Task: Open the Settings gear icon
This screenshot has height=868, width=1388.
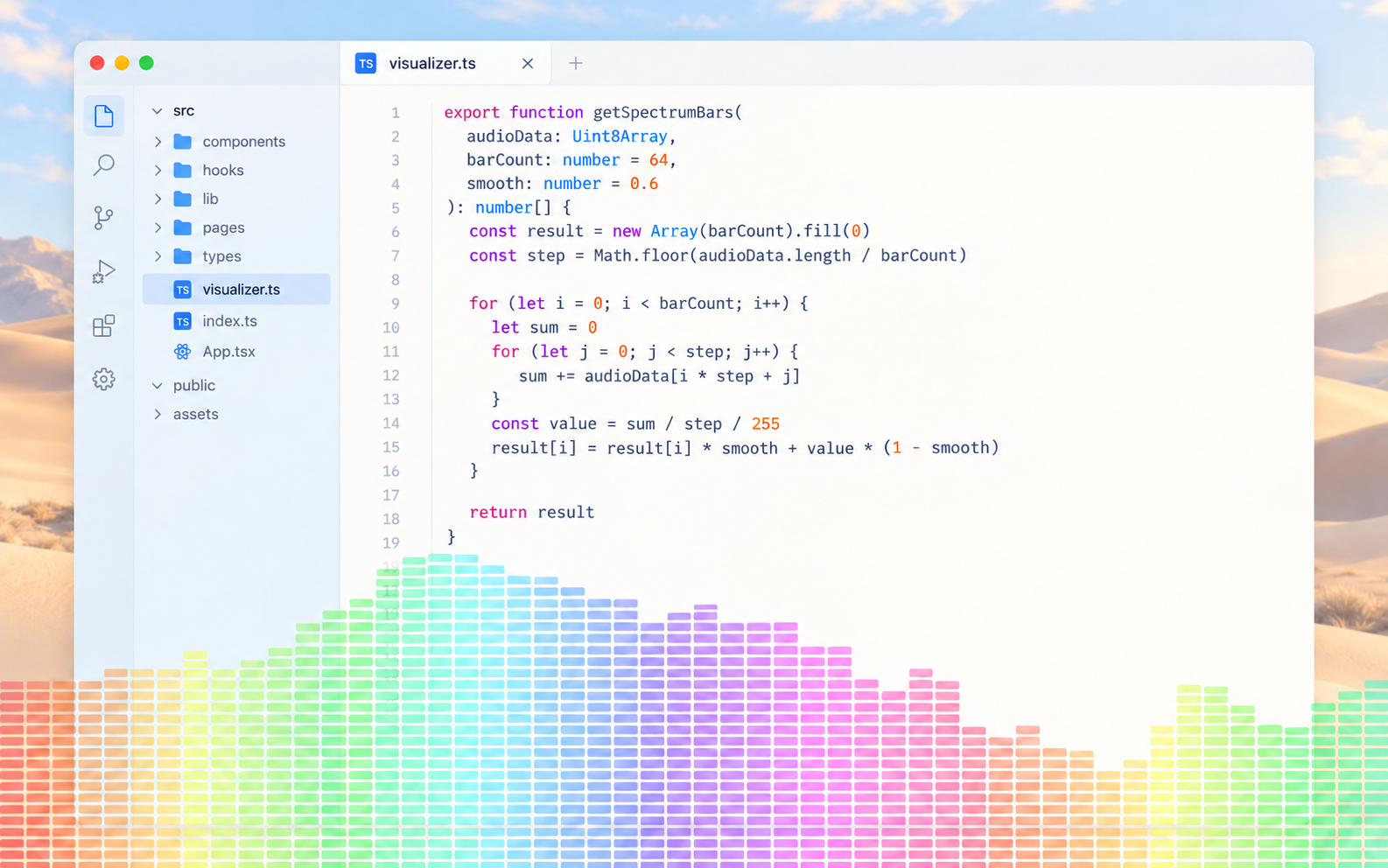Action: (x=103, y=379)
